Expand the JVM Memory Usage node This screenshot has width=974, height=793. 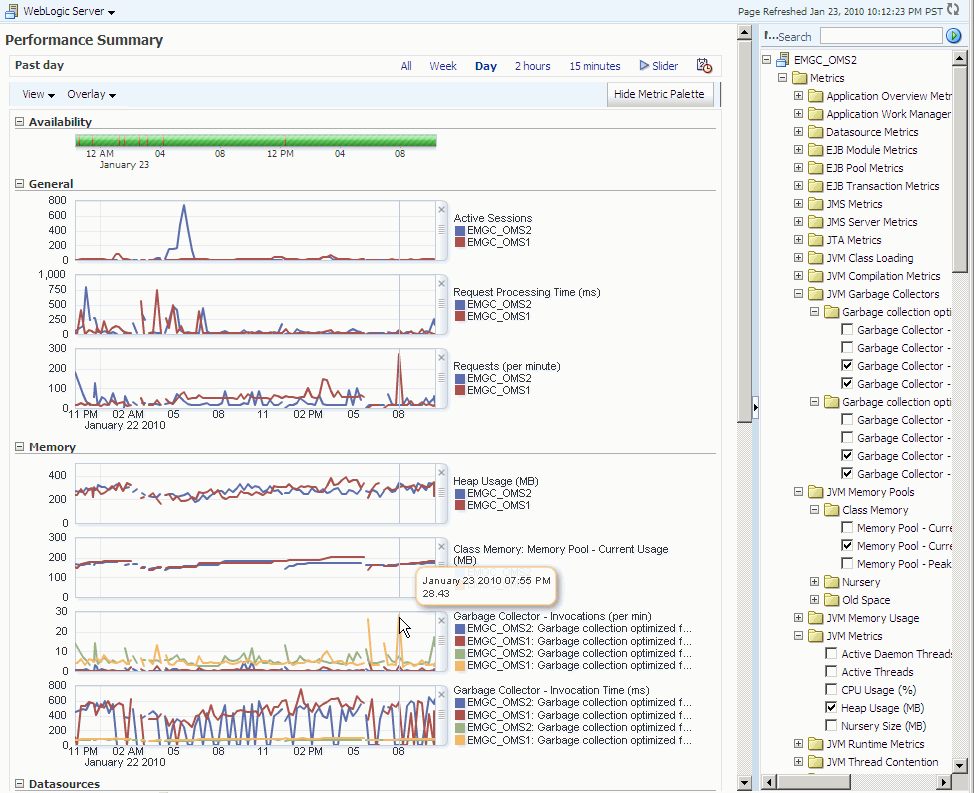(x=799, y=617)
